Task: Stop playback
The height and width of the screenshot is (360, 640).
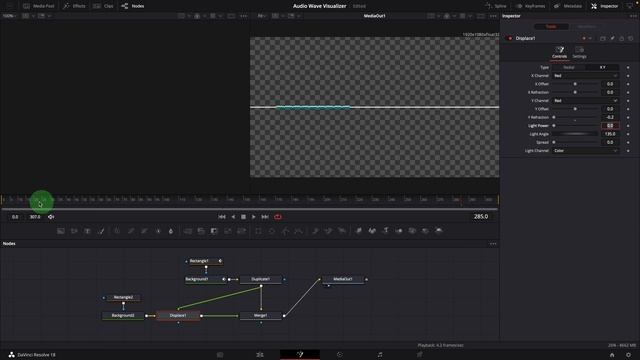Action: pos(243,217)
